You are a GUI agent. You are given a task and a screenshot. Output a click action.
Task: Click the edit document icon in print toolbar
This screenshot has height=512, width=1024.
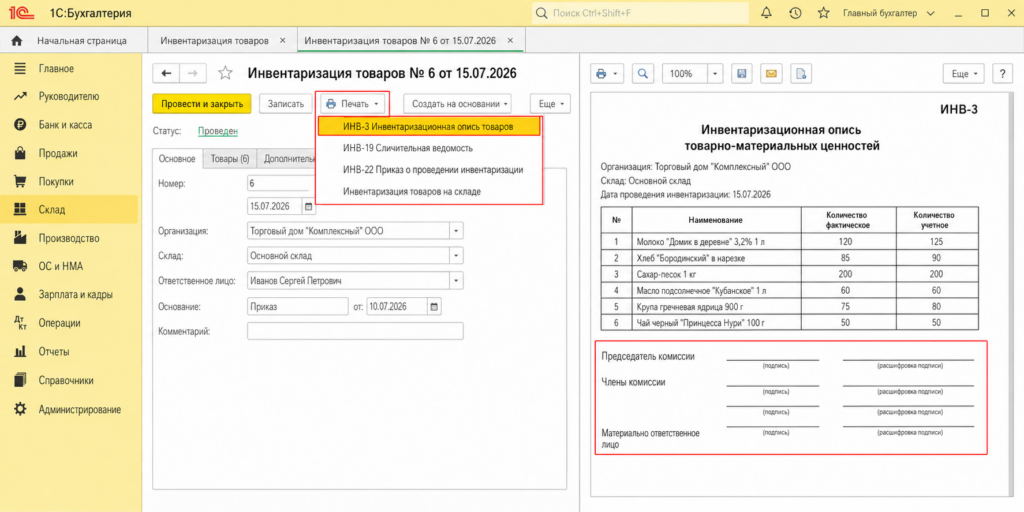[801, 74]
